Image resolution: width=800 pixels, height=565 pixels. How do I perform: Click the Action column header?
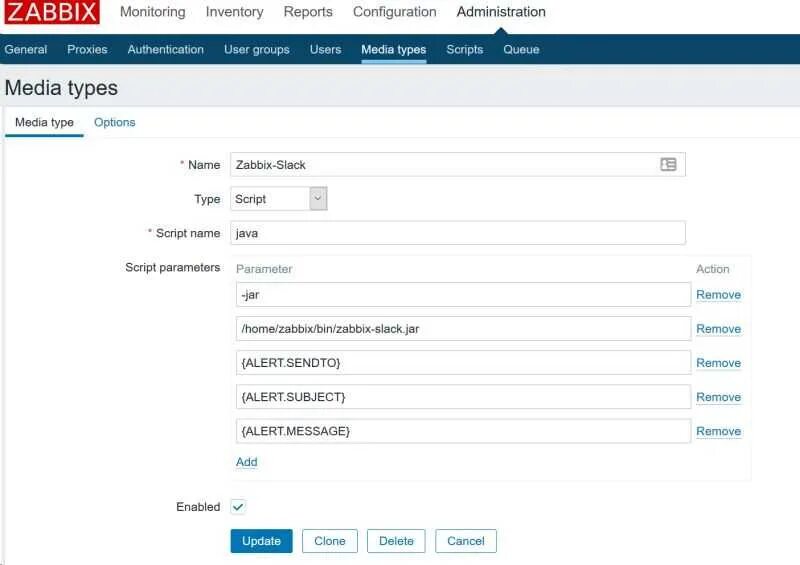pyautogui.click(x=713, y=269)
